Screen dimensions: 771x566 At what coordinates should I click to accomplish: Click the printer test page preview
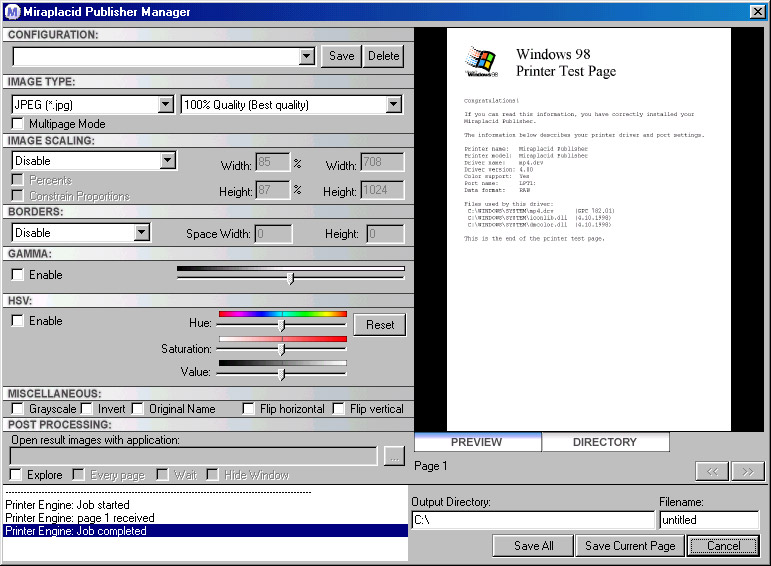click(589, 230)
